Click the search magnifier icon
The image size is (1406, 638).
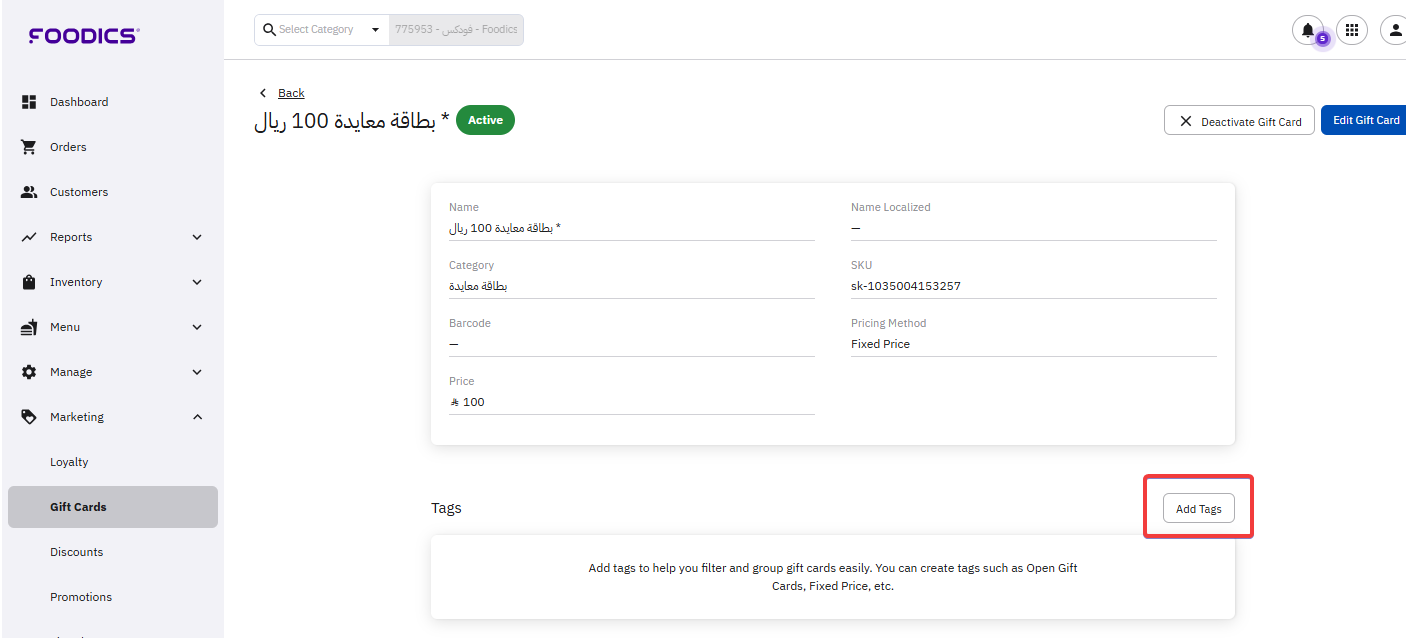(x=269, y=30)
